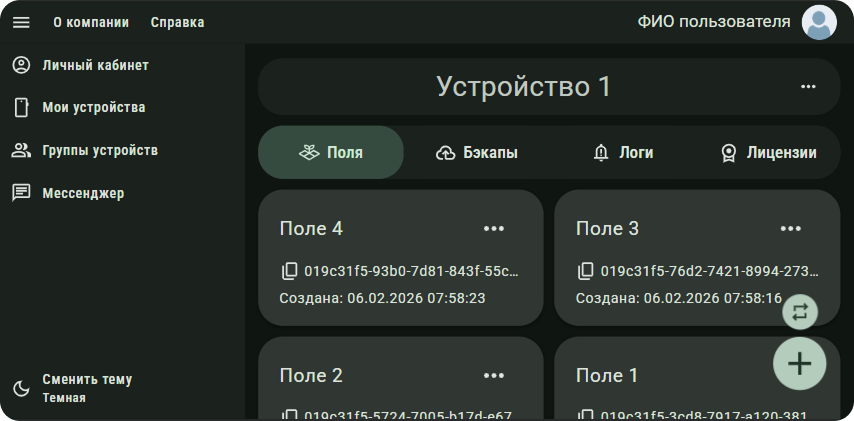Open Устройство 1 three-dot options menu
Image resolution: width=854 pixels, height=421 pixels.
[x=808, y=87]
